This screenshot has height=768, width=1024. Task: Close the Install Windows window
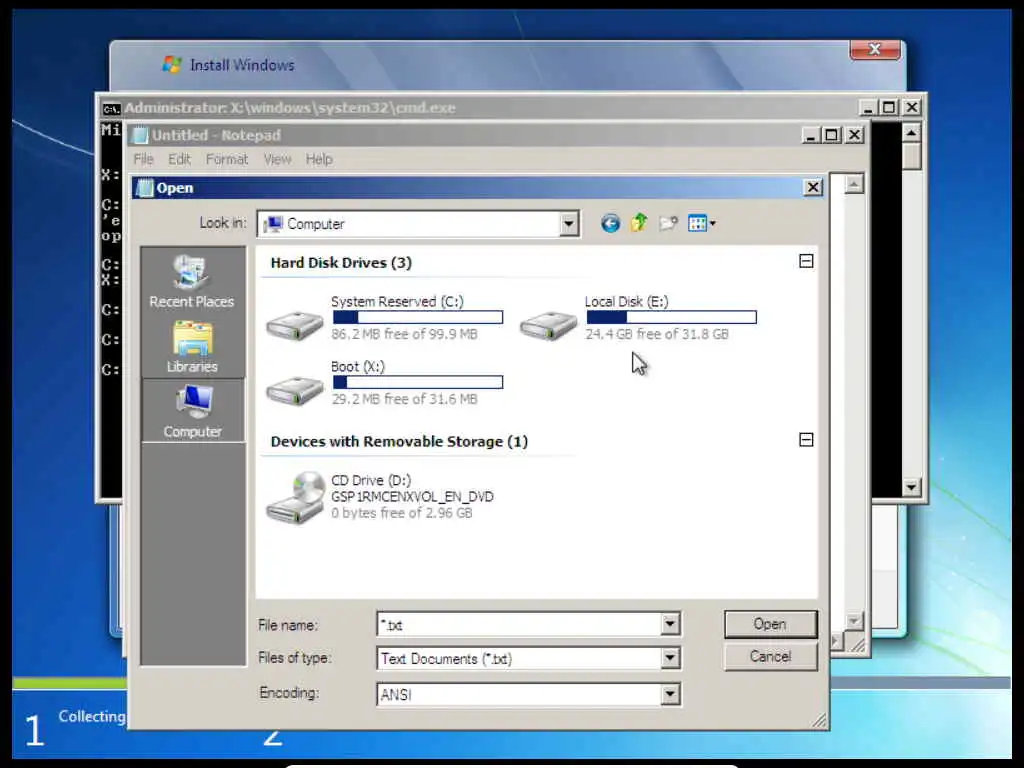coord(875,50)
